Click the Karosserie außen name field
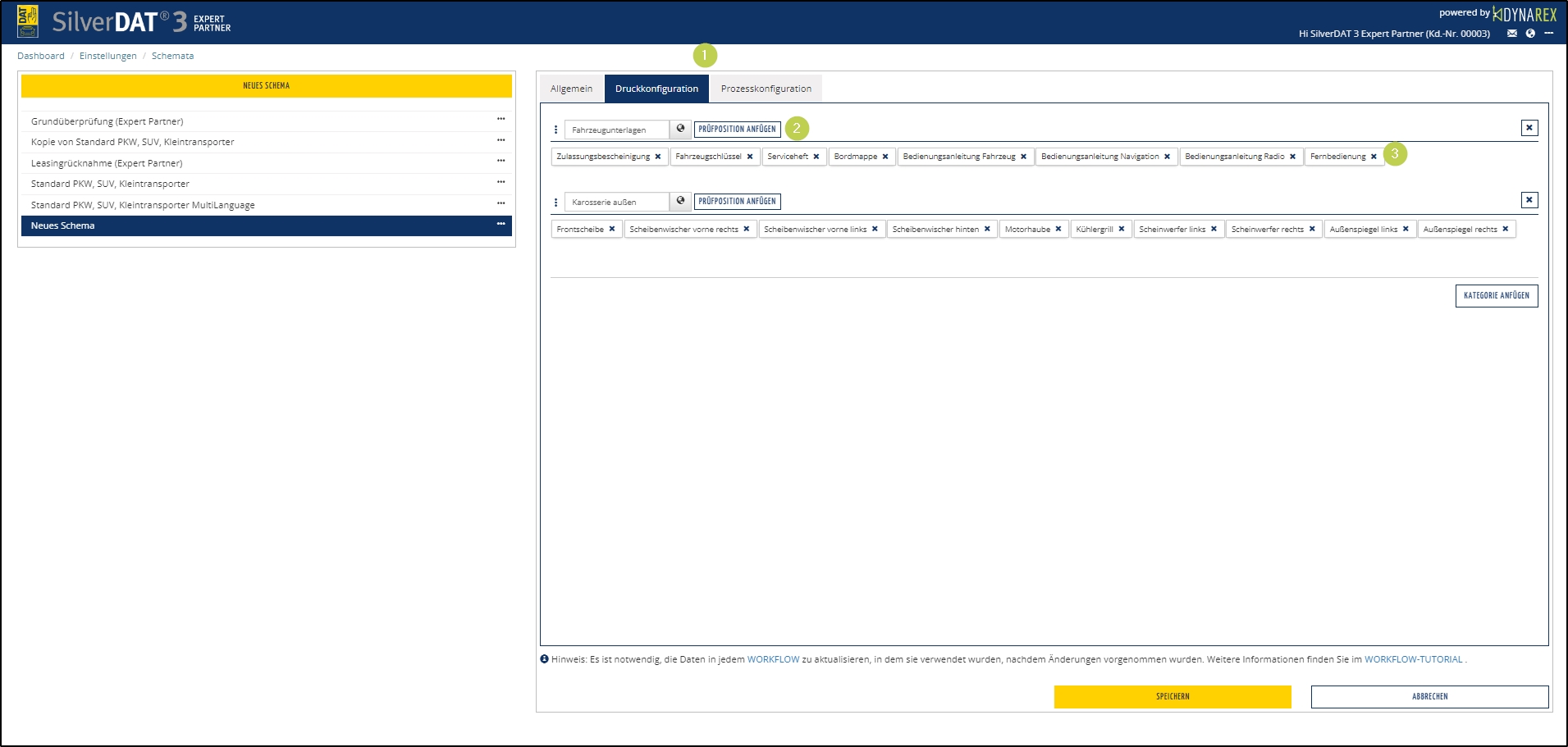Viewport: 1568px width, 747px height. point(617,202)
